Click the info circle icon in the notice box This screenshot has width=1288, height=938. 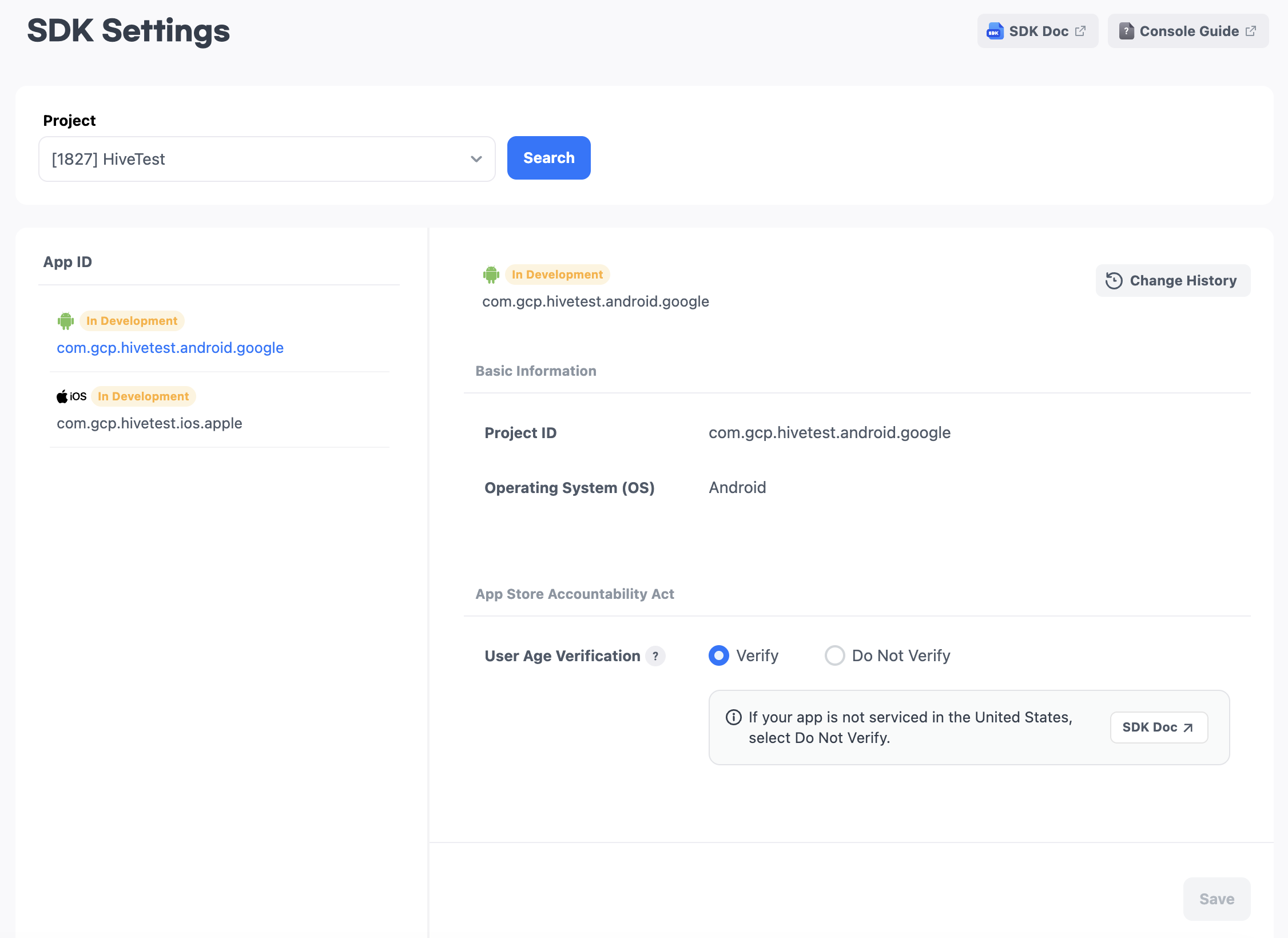[x=733, y=717]
